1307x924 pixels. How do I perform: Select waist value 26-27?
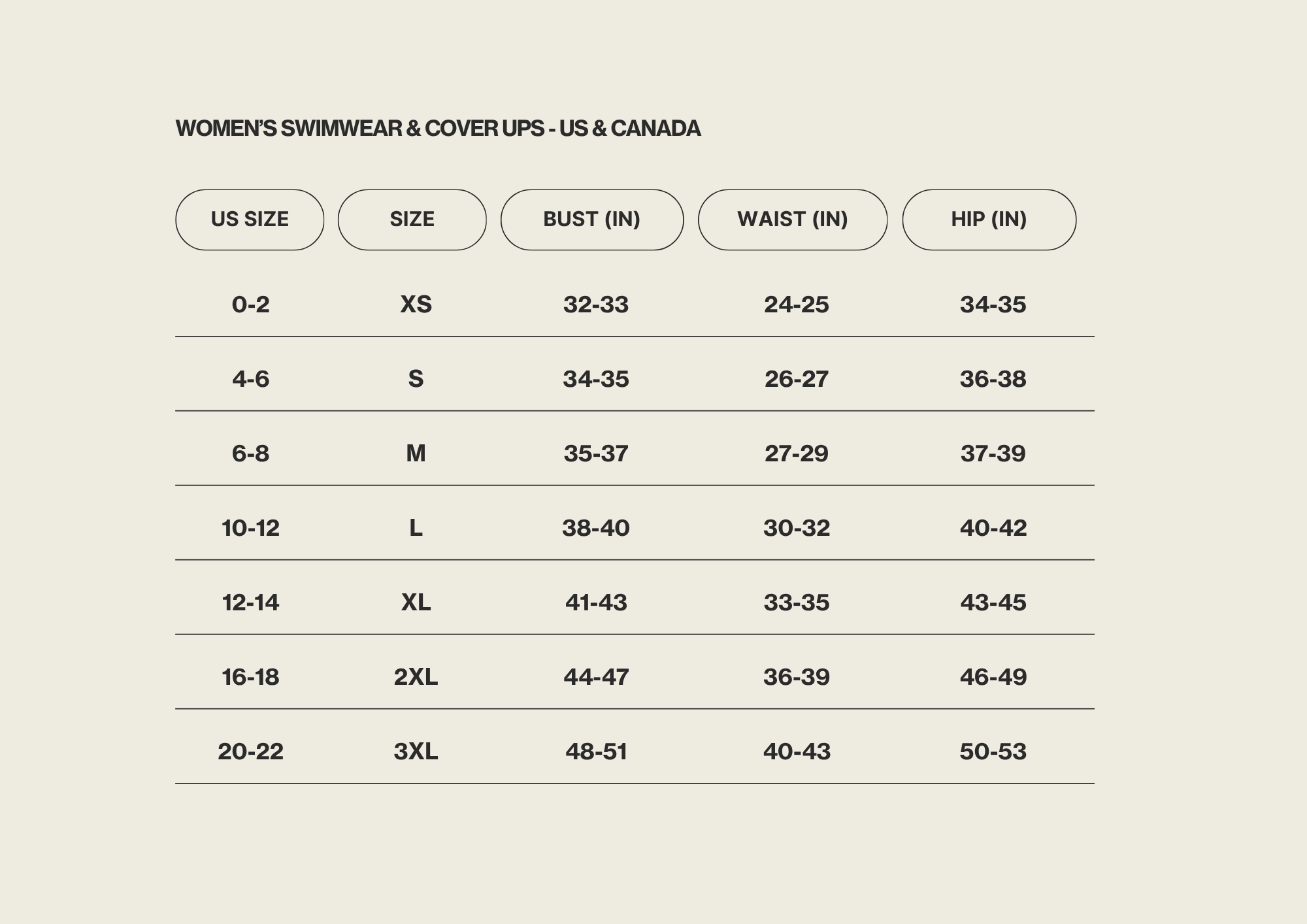coord(796,379)
